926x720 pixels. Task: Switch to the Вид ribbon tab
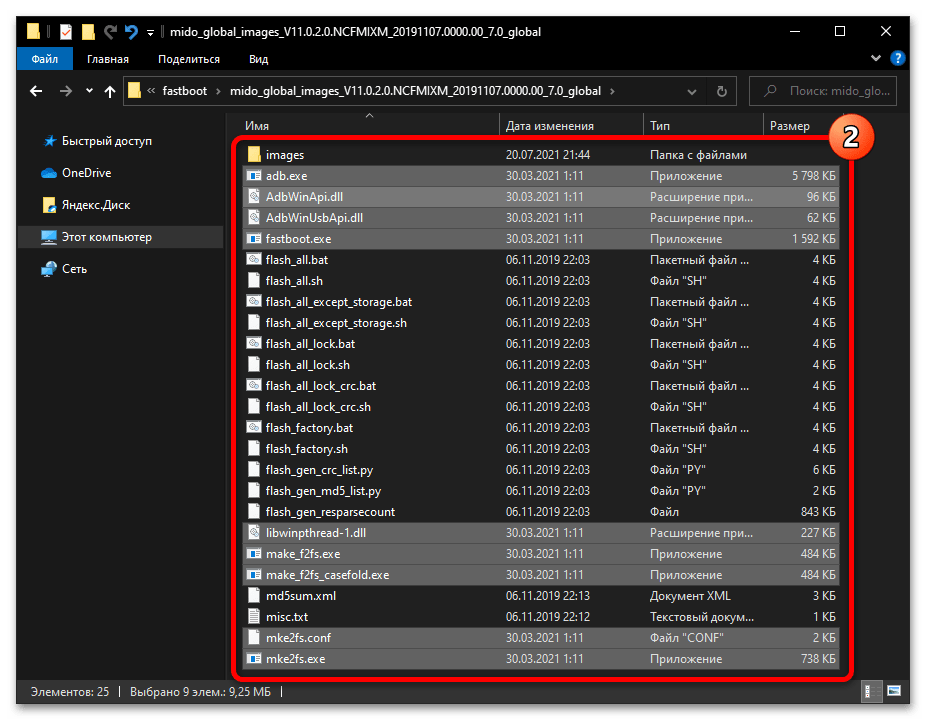tap(259, 59)
